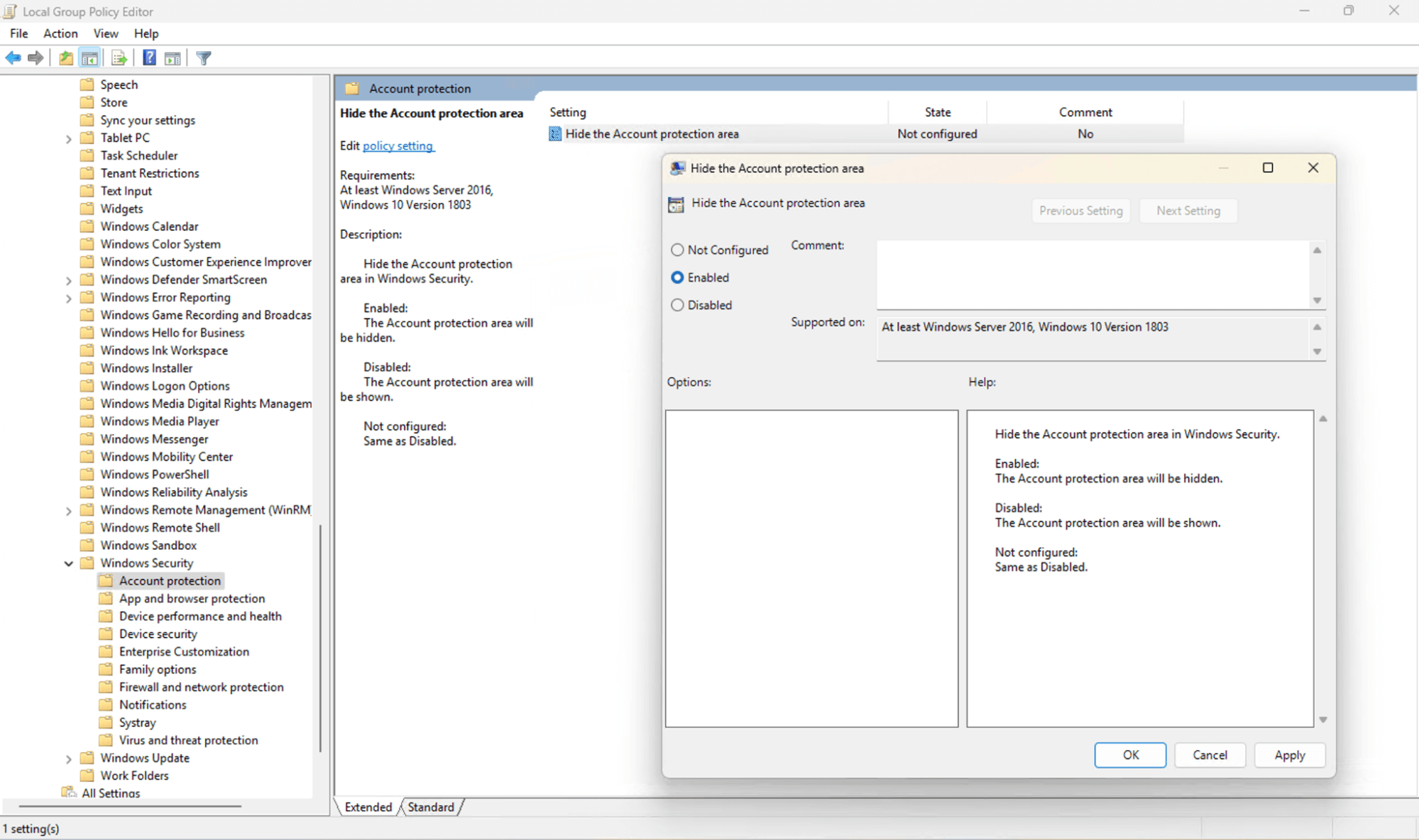Viewport: 1419px width, 840px height.
Task: Toggle the Show/Hide Console Tree icon
Action: pos(91,57)
